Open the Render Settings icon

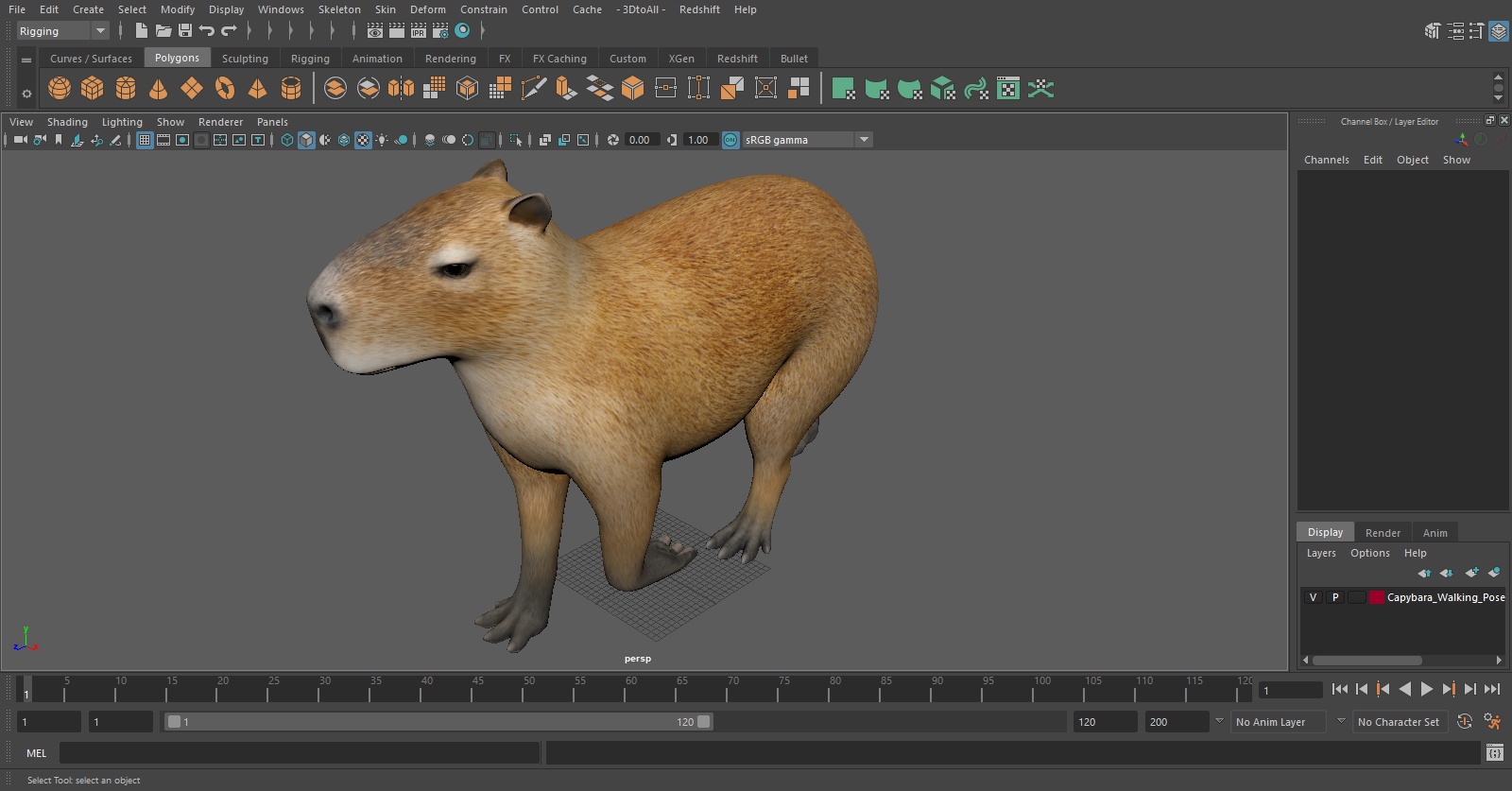coord(440,31)
